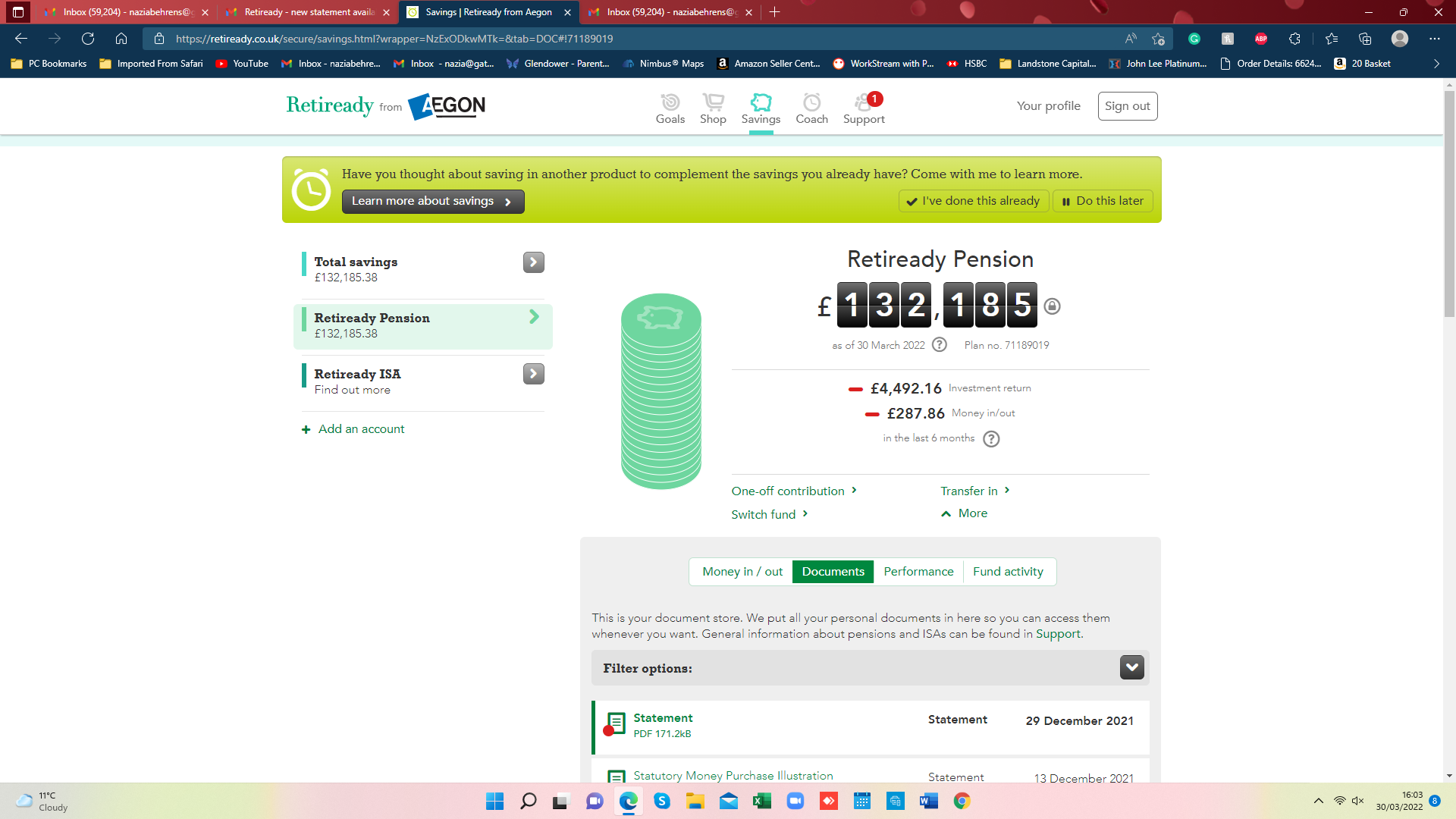Open the Statement PDF document icon
This screenshot has width=1456, height=819.
tap(615, 723)
